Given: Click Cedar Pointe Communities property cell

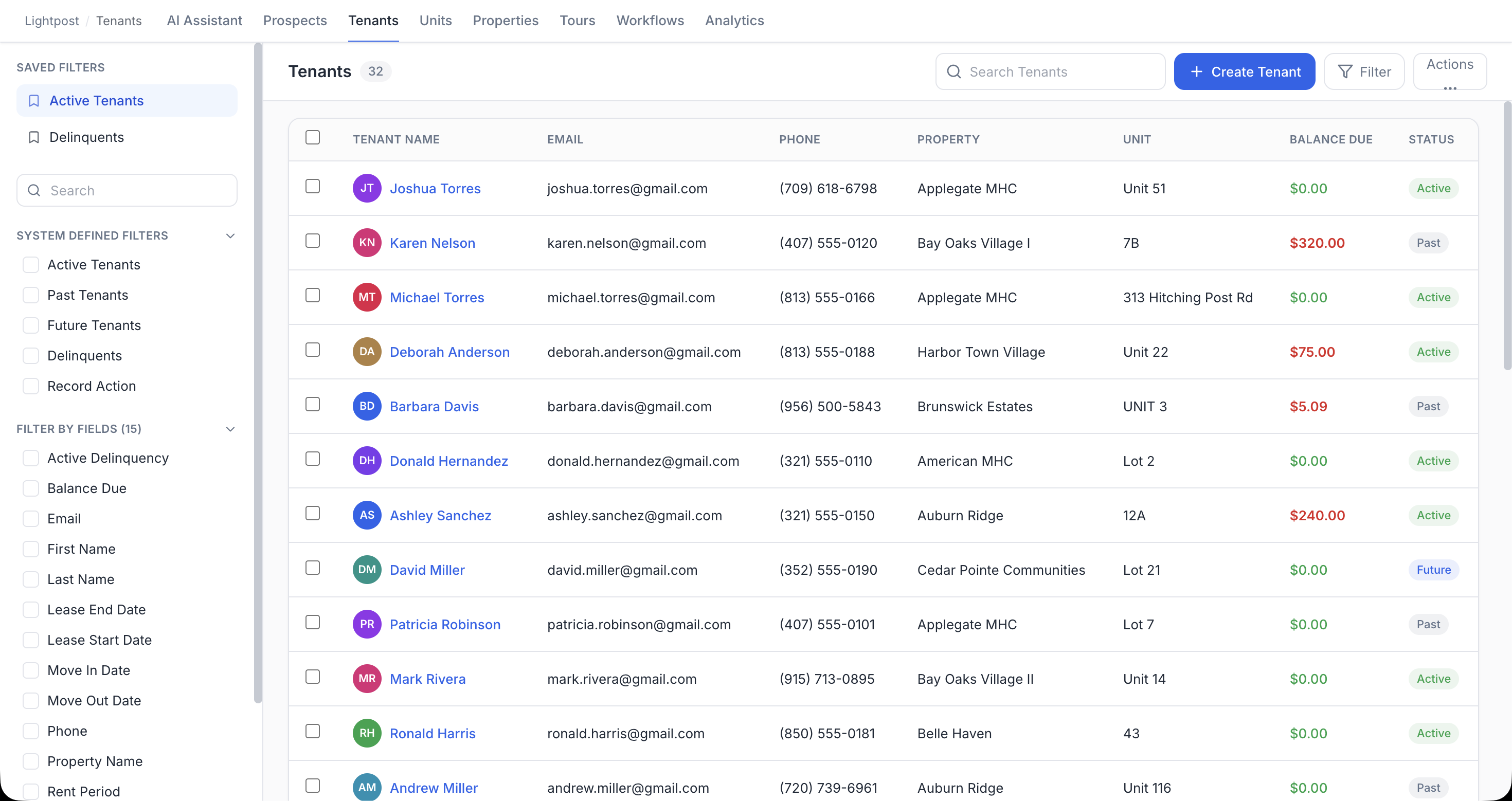Looking at the screenshot, I should click(1001, 570).
